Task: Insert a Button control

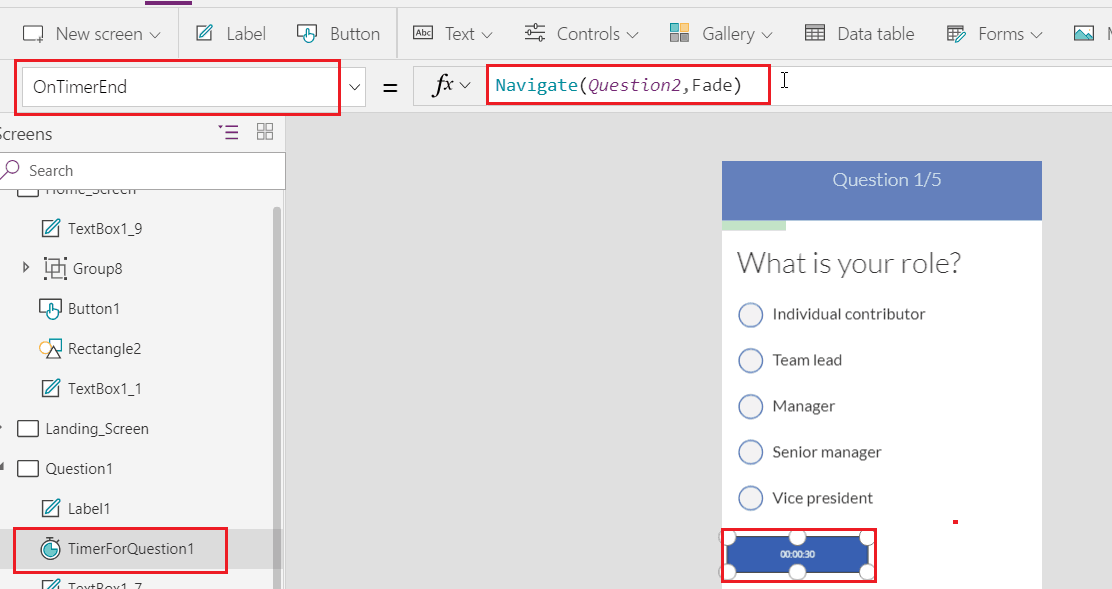Action: click(338, 33)
